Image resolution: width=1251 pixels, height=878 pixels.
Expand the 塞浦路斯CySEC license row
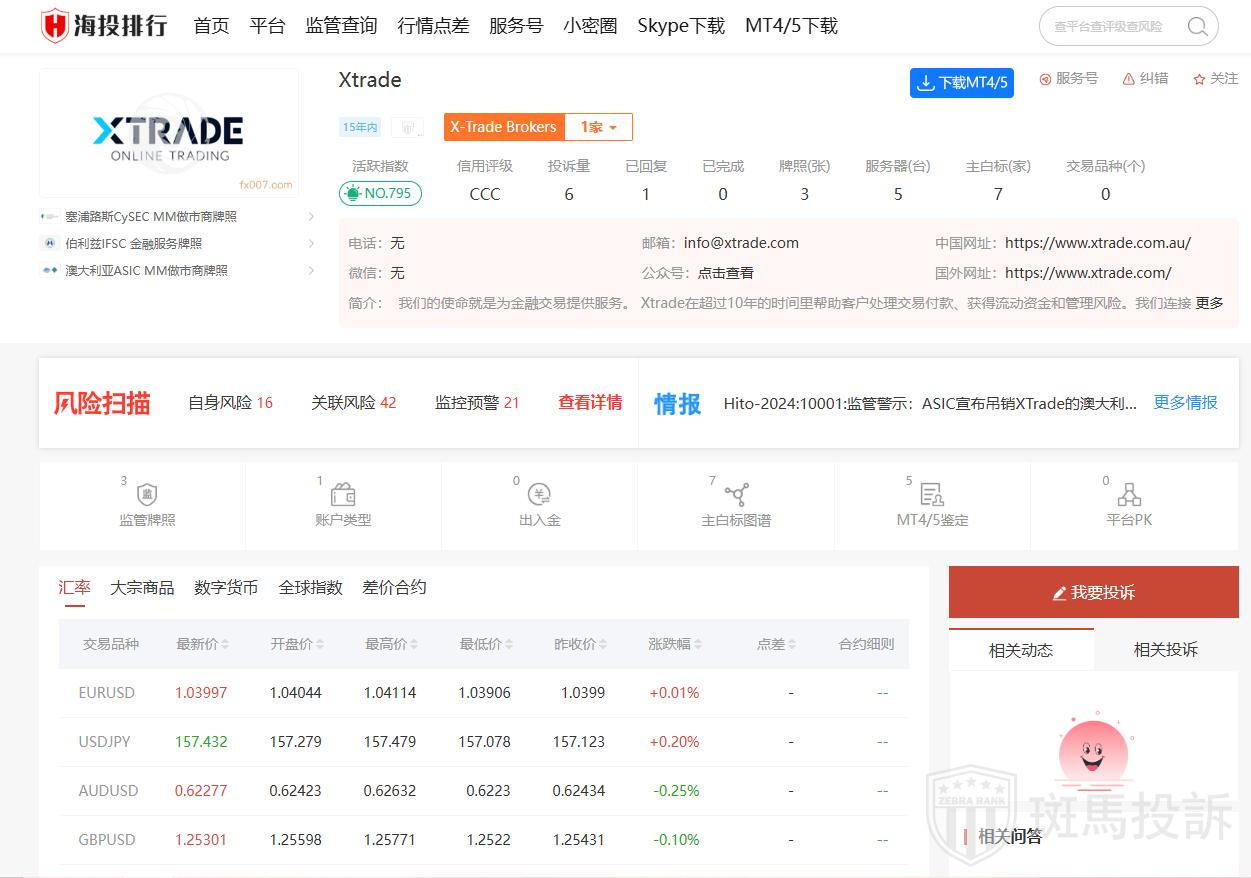pos(311,216)
